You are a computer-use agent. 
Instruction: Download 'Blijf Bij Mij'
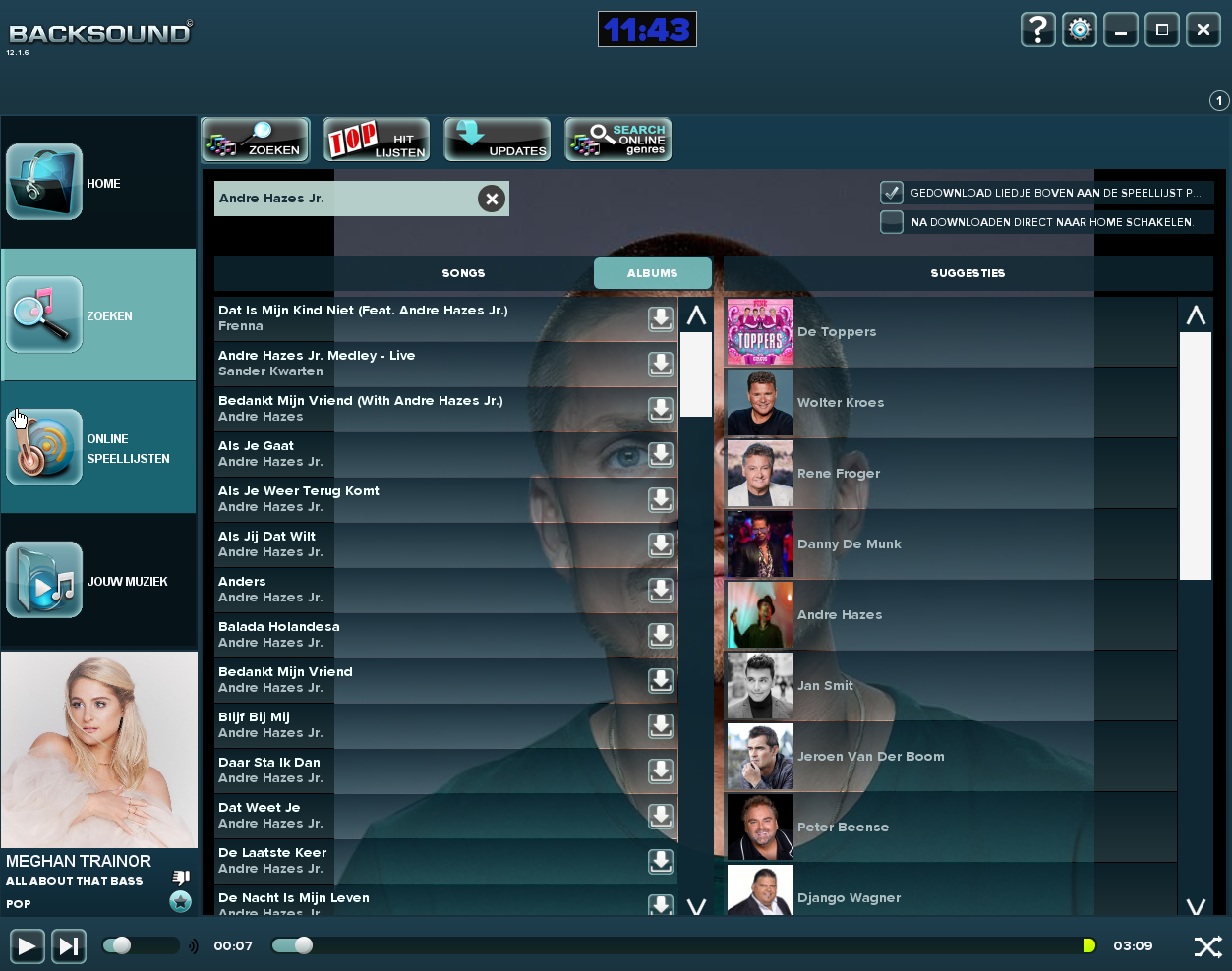pyautogui.click(x=661, y=725)
